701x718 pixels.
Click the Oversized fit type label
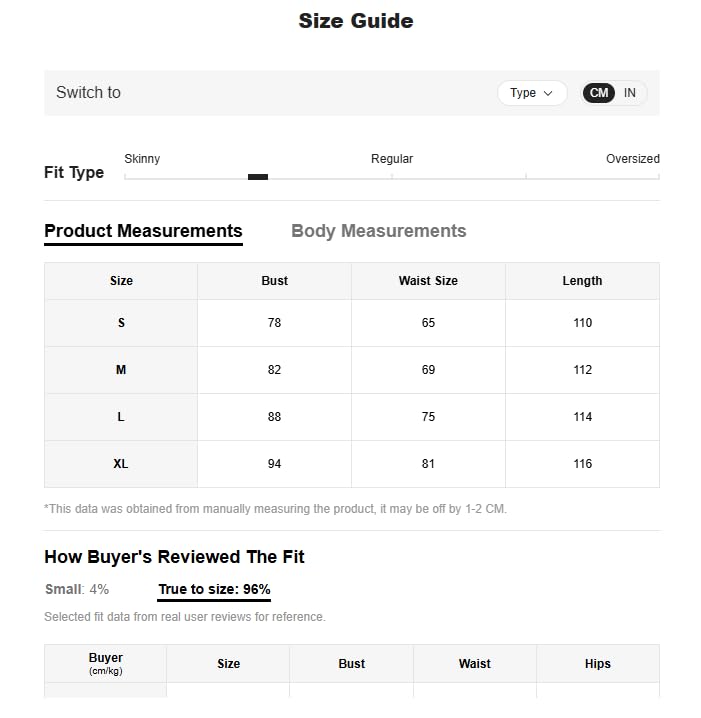coord(632,159)
